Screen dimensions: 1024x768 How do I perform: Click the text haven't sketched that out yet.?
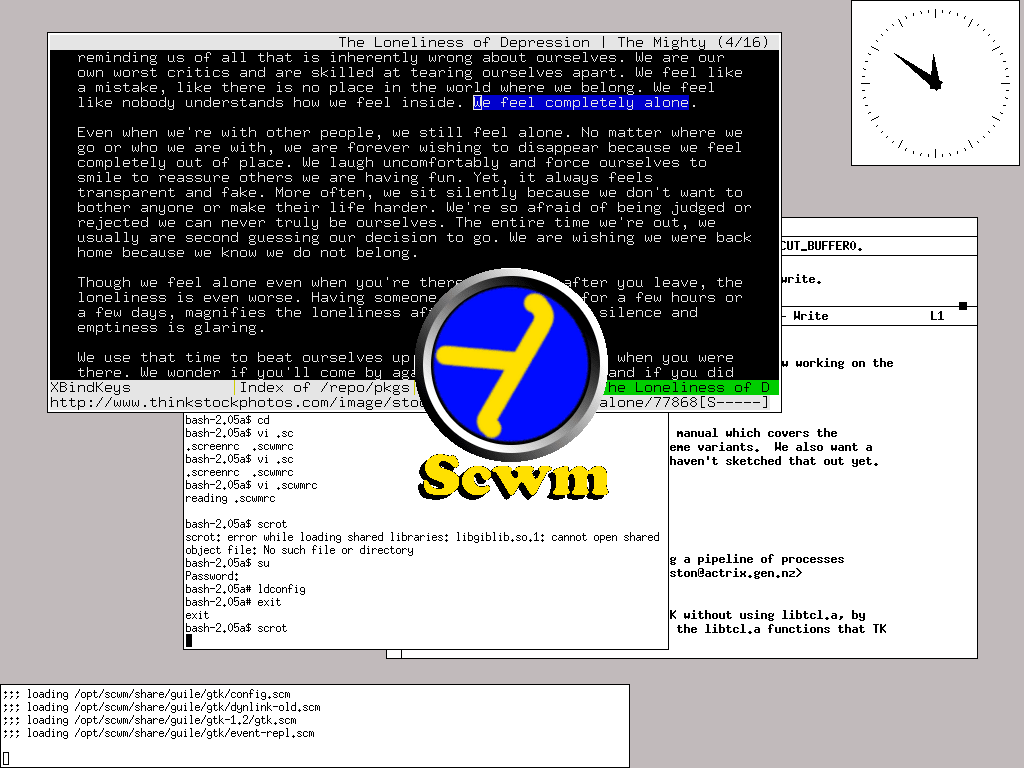pos(774,461)
